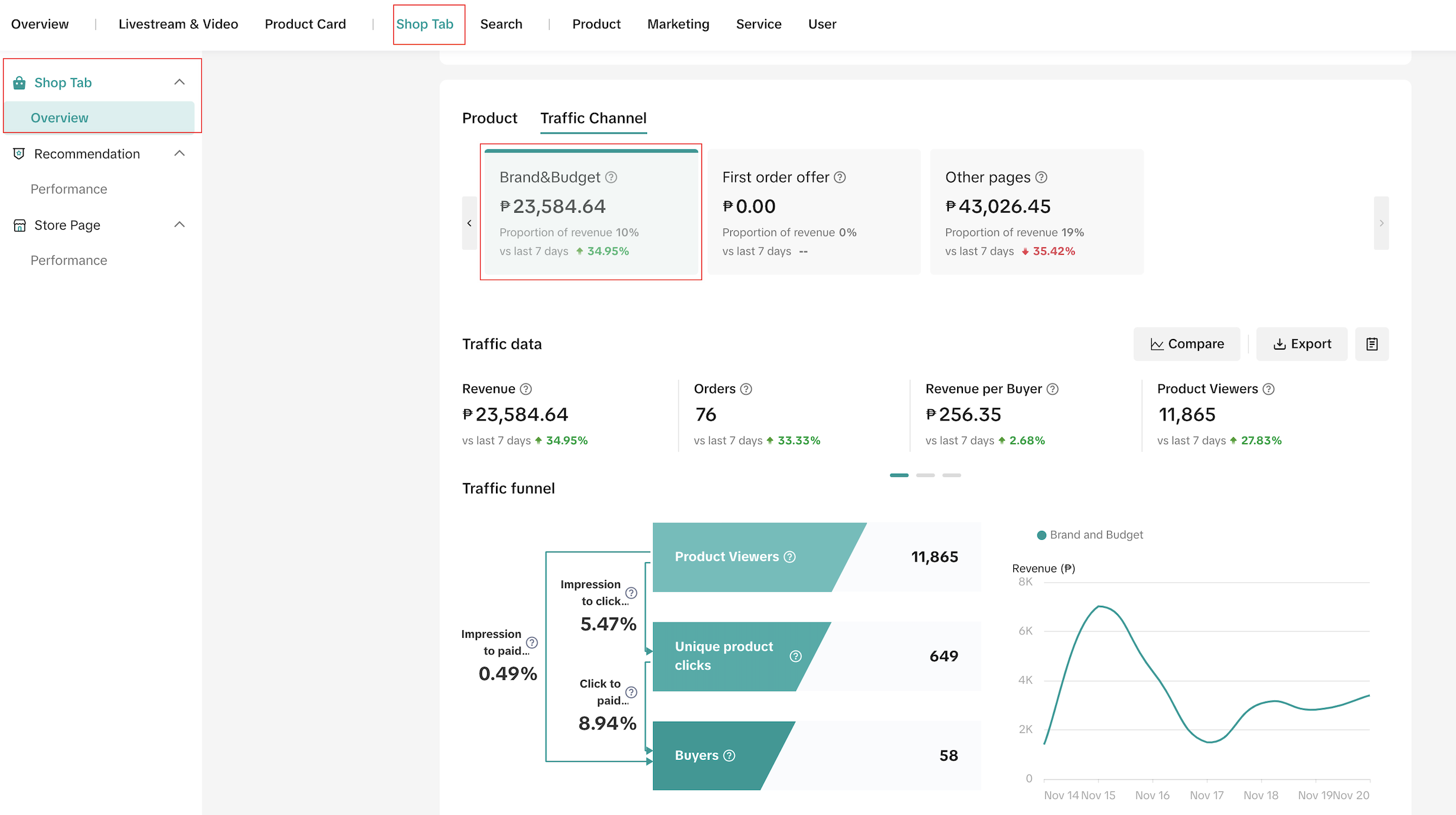The image size is (1456, 815).
Task: Click the clipboard report icon beside Export
Action: coord(1372,344)
